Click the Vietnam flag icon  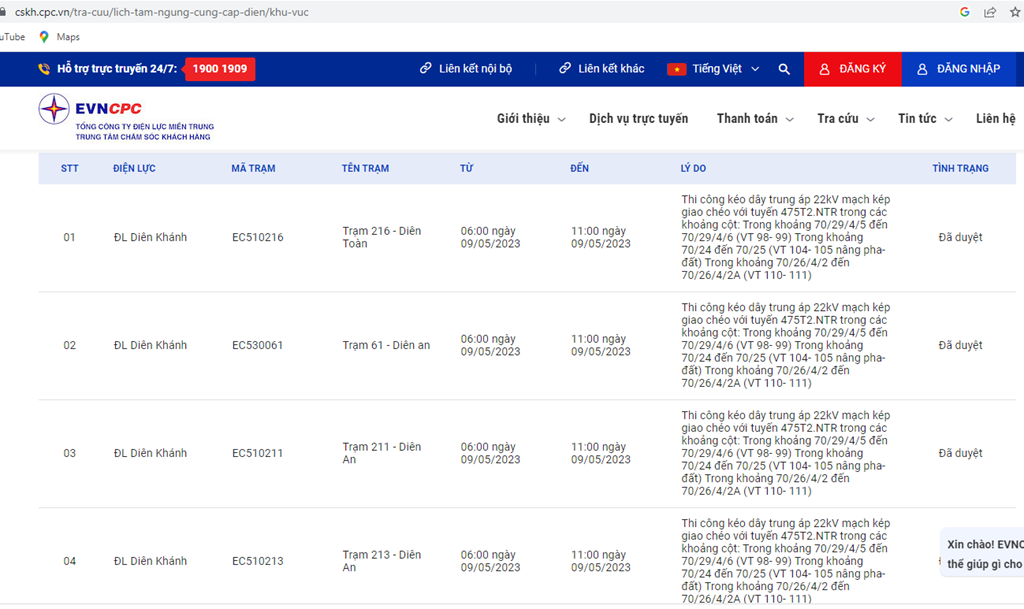point(676,69)
